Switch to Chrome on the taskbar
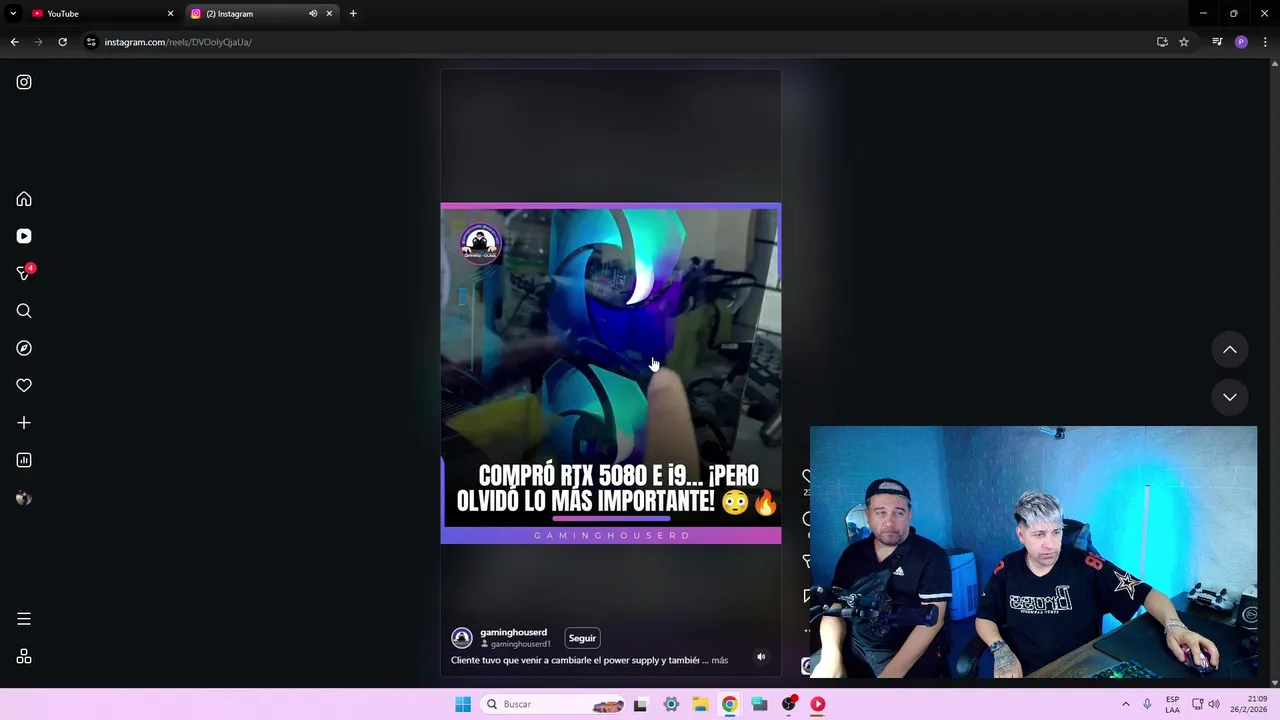Viewport: 1280px width, 720px height. (730, 704)
